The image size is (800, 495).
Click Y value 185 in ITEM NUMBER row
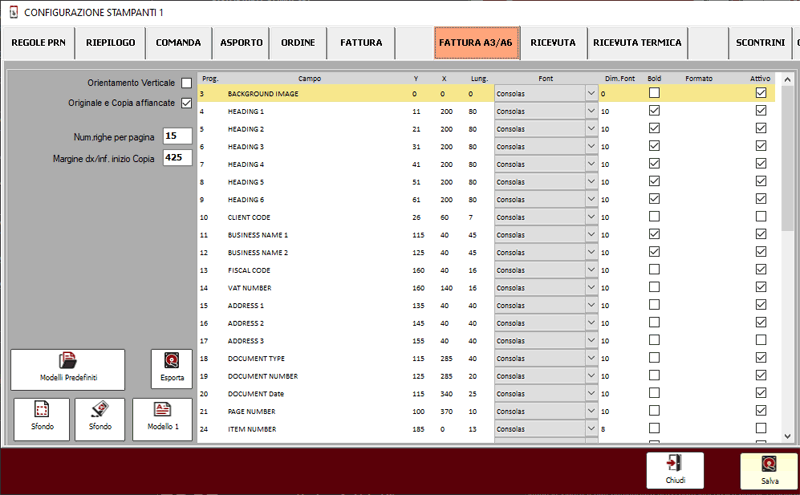pos(418,429)
